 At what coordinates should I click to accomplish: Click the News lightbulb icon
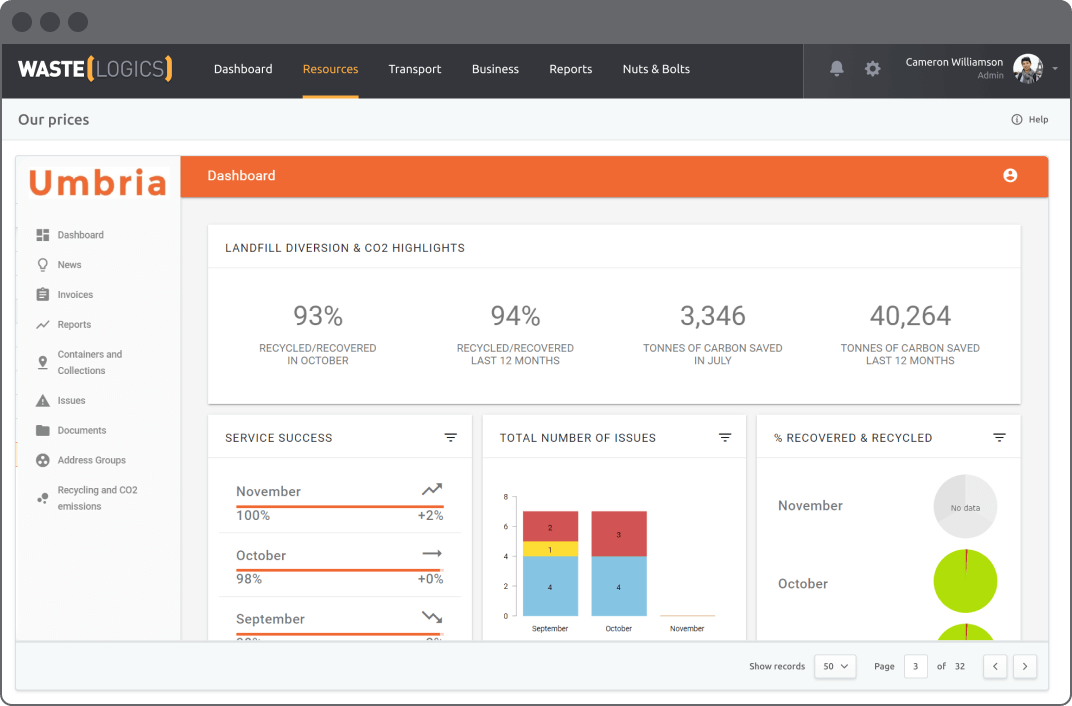(43, 265)
